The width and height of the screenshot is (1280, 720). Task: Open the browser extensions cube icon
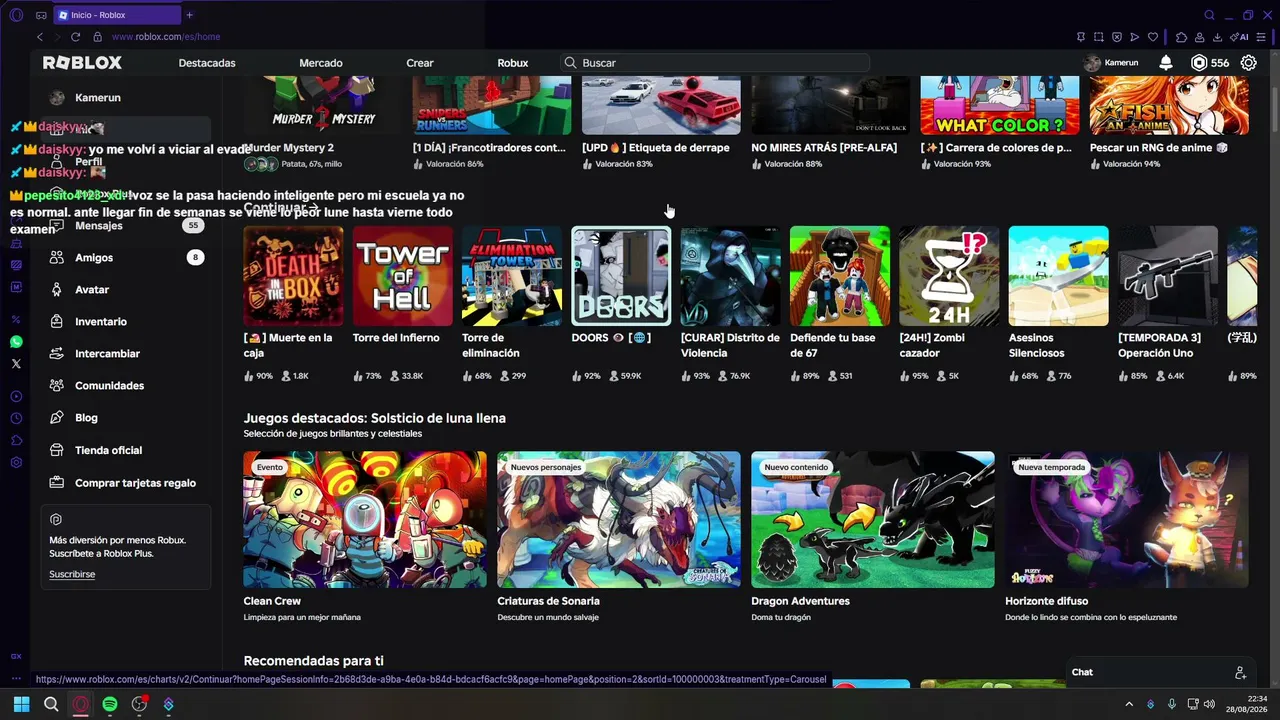(x=1181, y=37)
